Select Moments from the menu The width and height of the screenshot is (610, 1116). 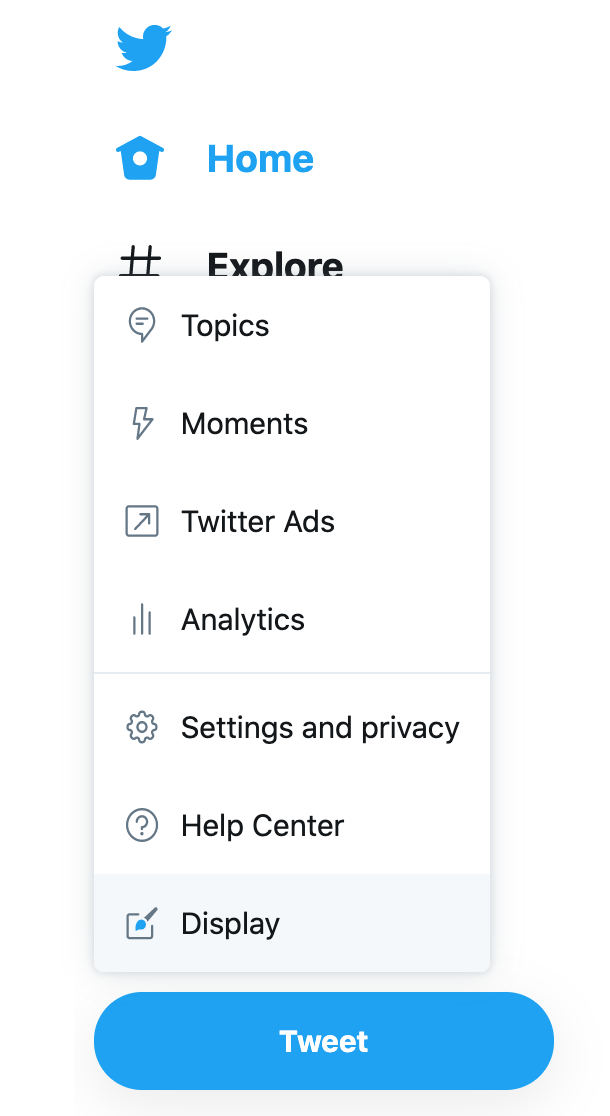(x=244, y=423)
